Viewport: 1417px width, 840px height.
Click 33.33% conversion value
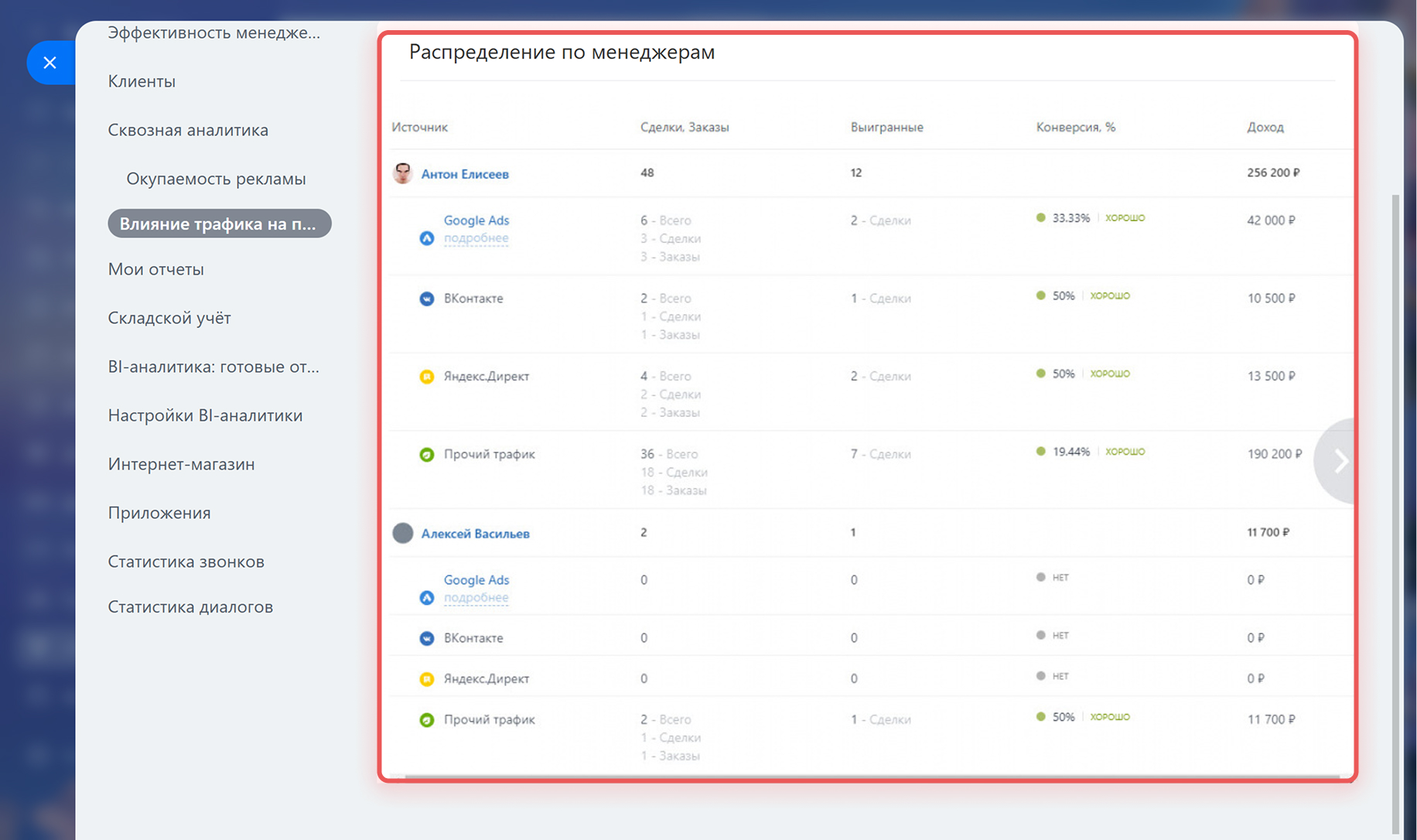(1070, 218)
